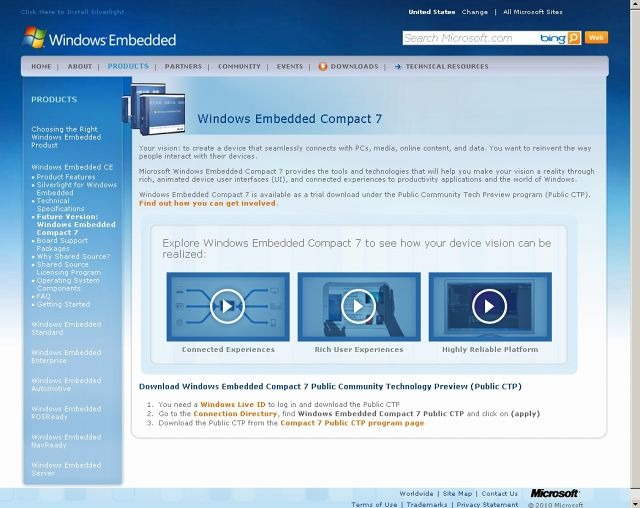The image size is (640, 508).
Task: Open the Downloads menu label
Action: coord(354,67)
